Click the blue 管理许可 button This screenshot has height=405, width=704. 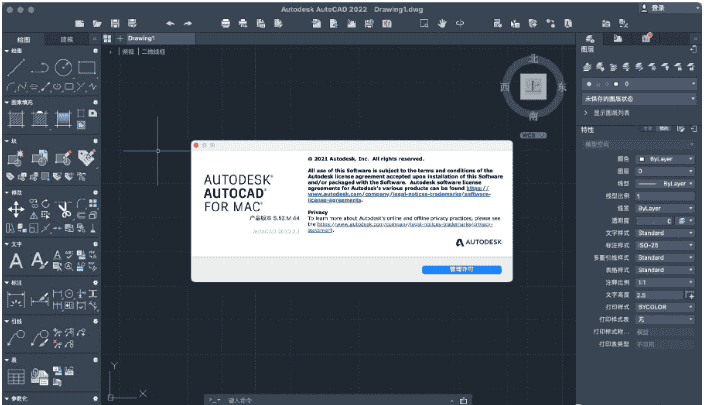coord(462,269)
